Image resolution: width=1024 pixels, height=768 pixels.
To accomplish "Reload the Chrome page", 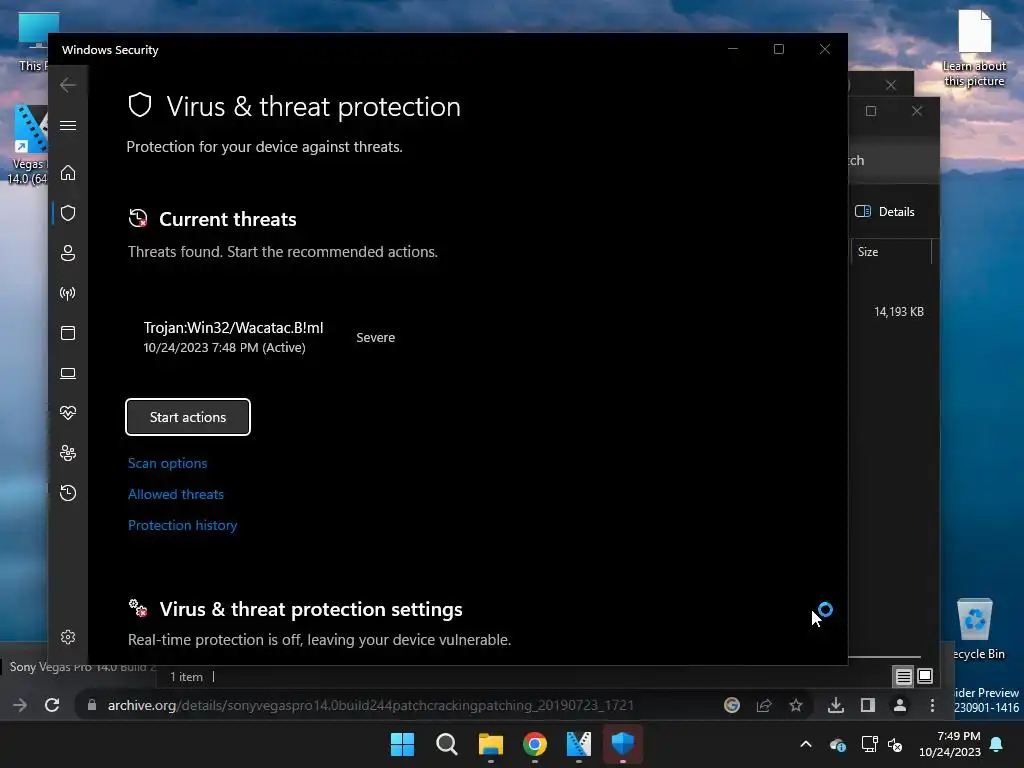I will pos(52,705).
